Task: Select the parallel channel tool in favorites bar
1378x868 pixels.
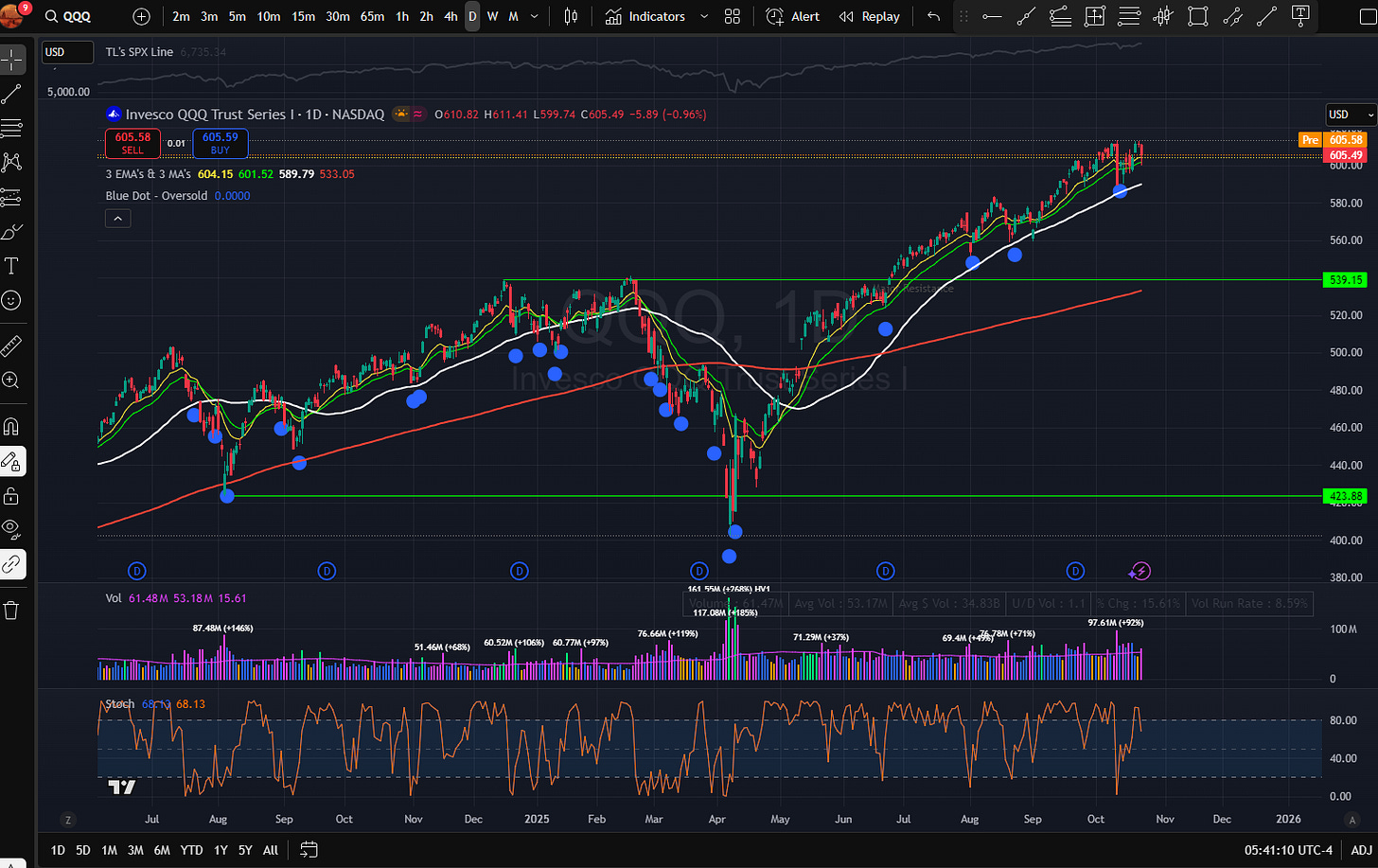Action: pyautogui.click(x=1232, y=16)
